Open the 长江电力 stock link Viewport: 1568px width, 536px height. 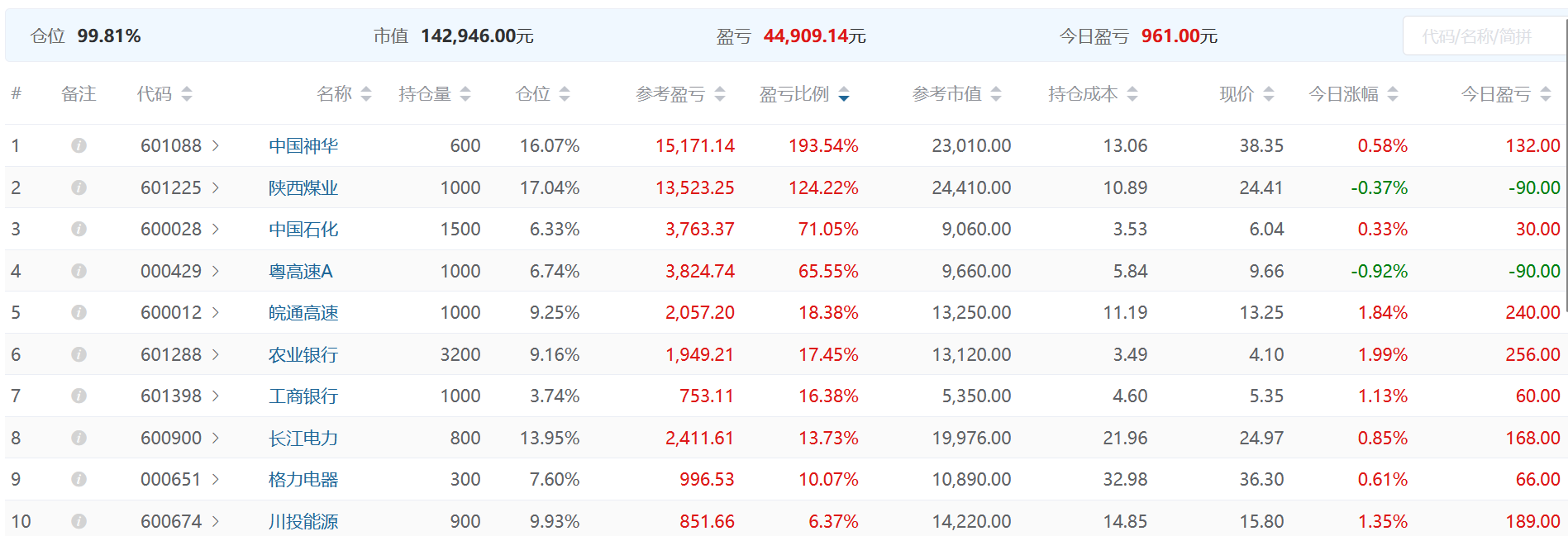pos(303,438)
